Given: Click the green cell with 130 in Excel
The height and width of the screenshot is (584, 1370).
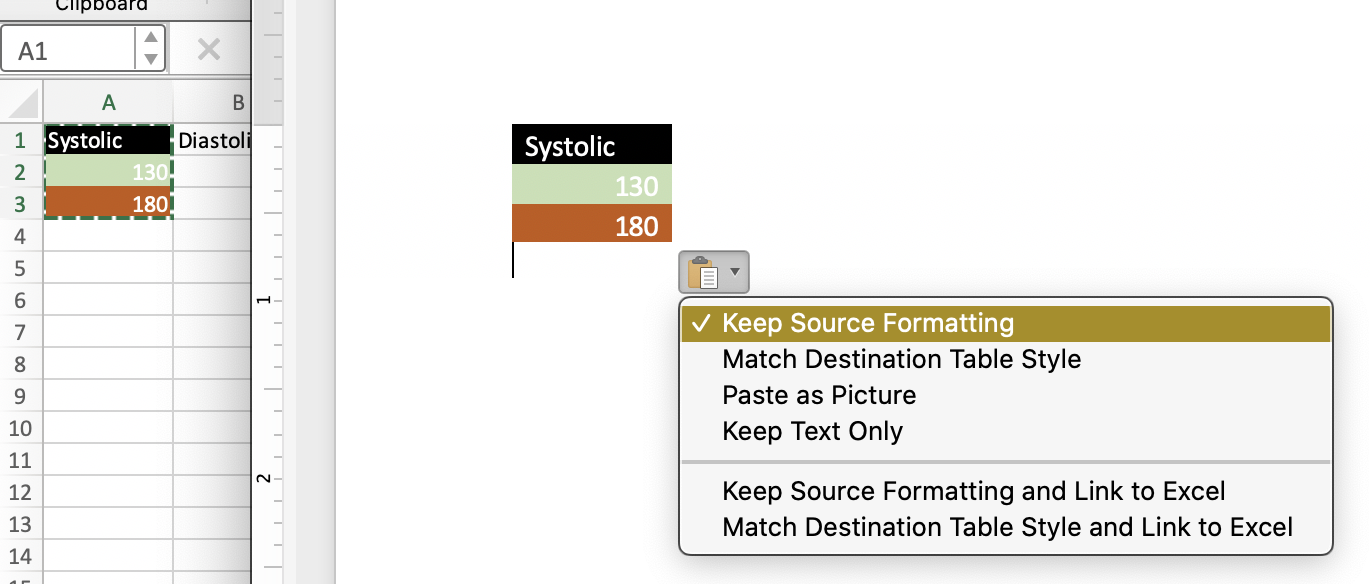Looking at the screenshot, I should coord(109,172).
